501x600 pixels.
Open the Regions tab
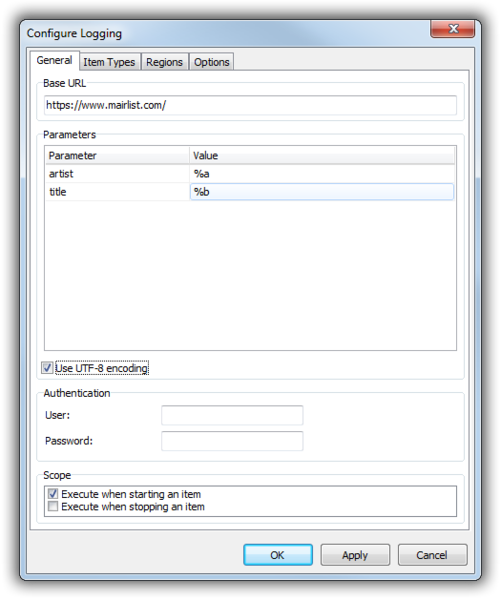point(164,62)
